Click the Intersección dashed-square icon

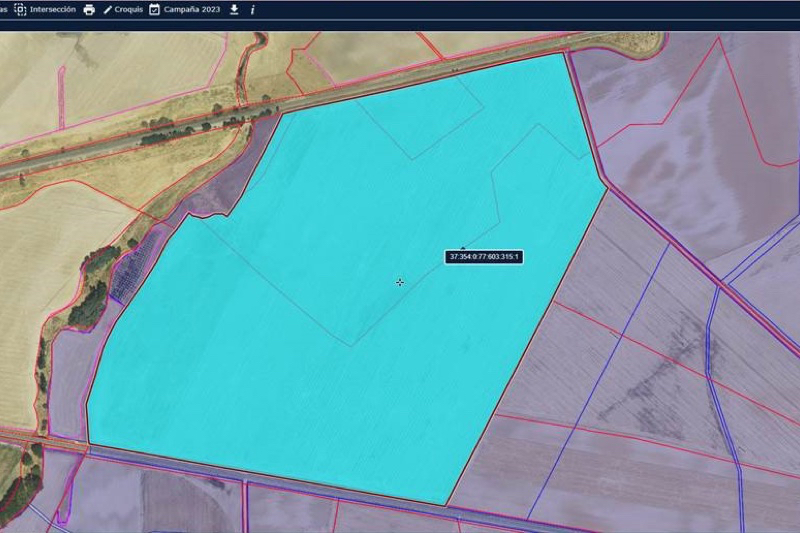pos(20,9)
